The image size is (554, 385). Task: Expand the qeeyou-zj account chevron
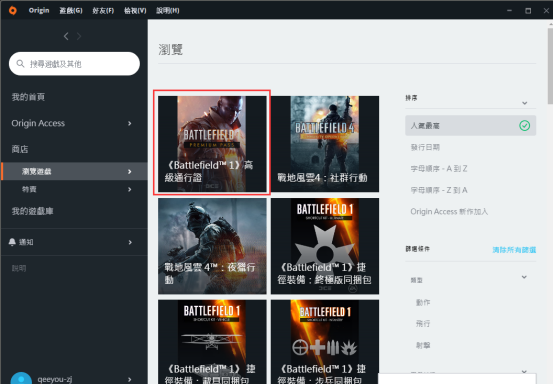pos(130,379)
